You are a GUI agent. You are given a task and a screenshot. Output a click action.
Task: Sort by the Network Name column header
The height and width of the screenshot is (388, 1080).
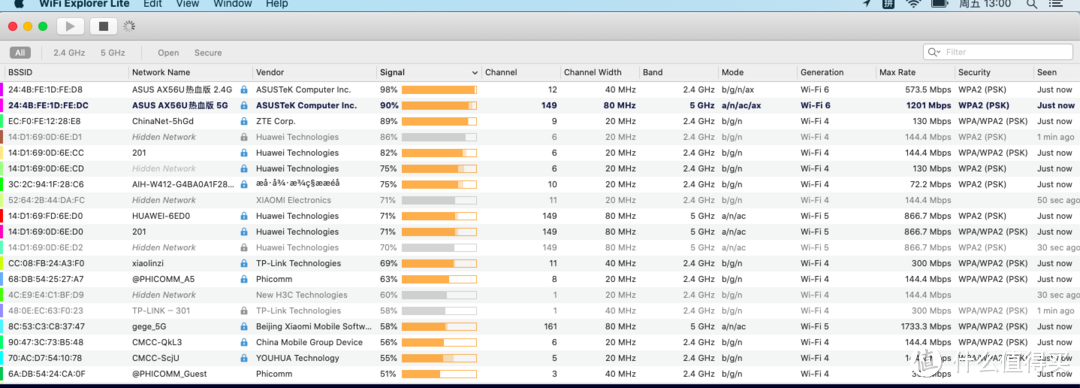pyautogui.click(x=190, y=72)
